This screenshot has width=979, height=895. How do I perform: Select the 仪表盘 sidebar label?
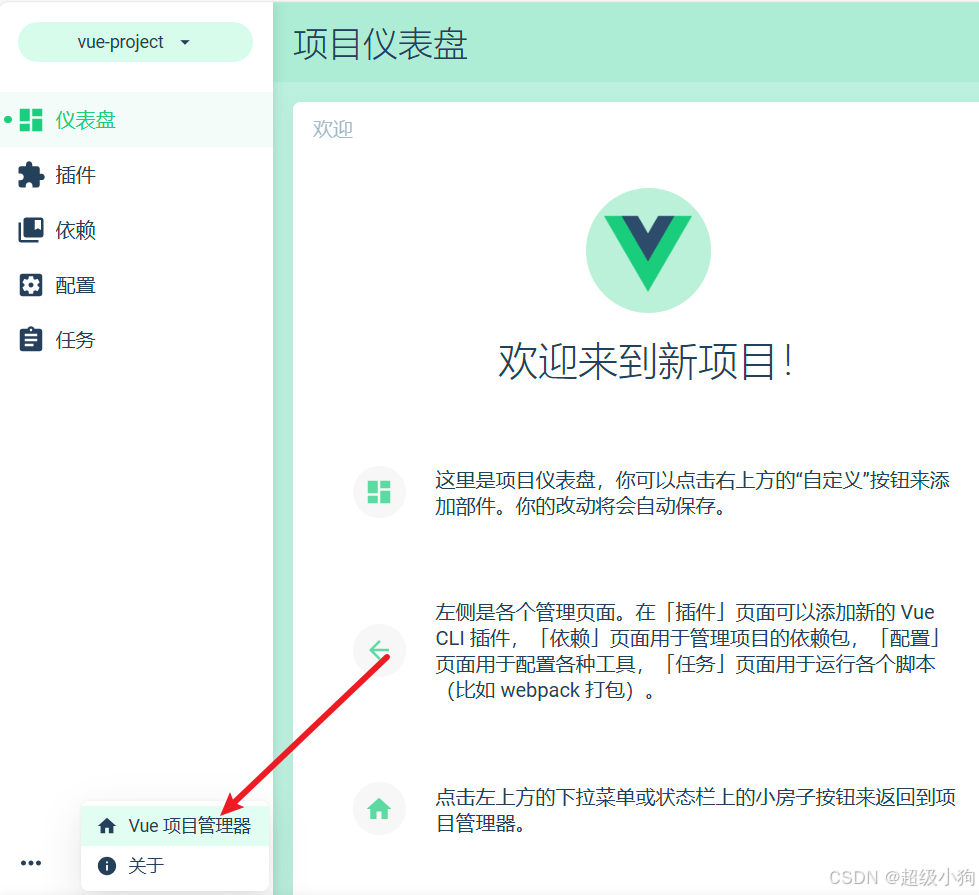[86, 120]
